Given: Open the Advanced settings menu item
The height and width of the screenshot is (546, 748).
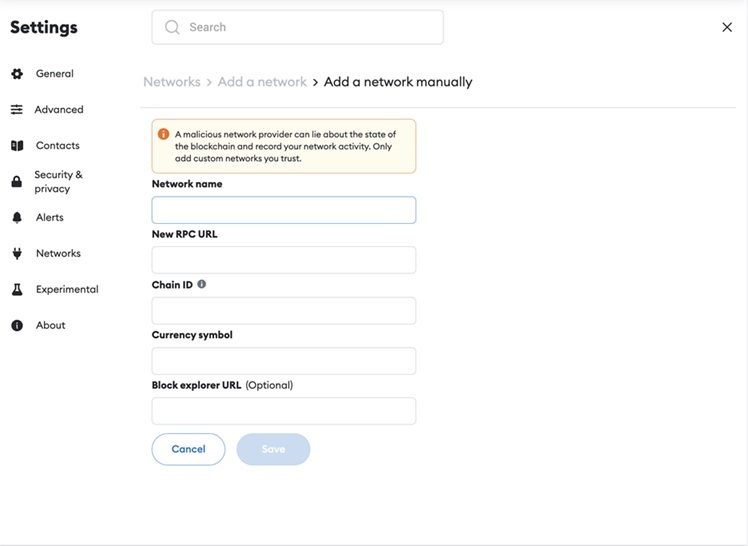Looking at the screenshot, I should (58, 110).
